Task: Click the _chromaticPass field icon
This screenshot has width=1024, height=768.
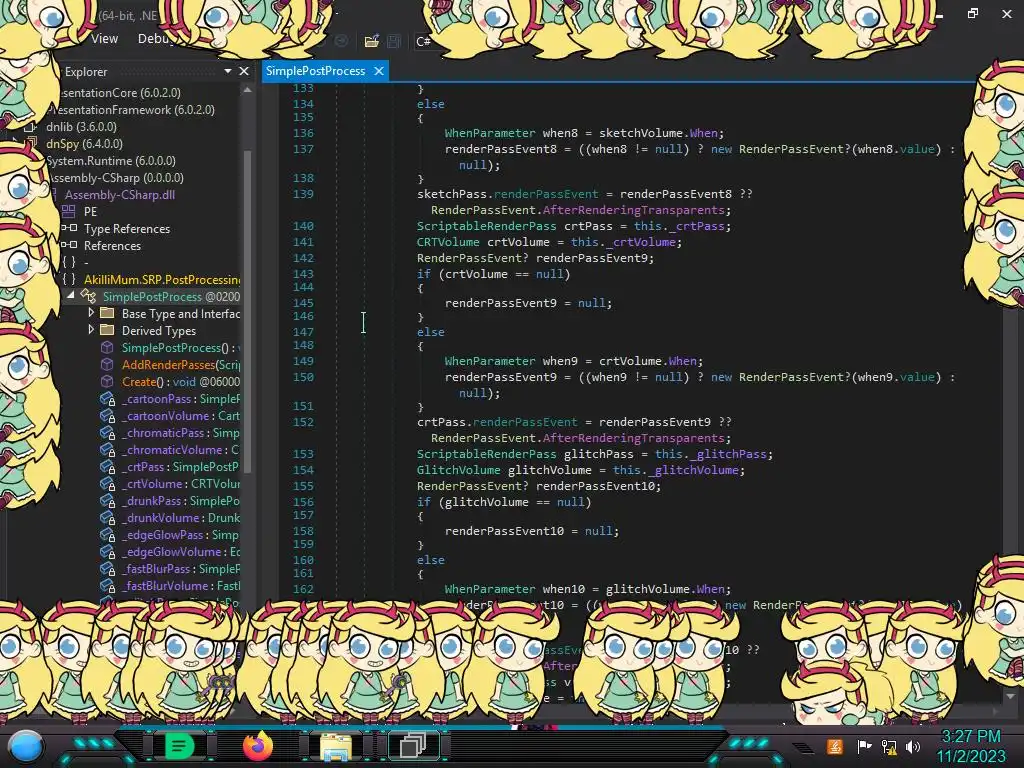Action: (x=107, y=433)
